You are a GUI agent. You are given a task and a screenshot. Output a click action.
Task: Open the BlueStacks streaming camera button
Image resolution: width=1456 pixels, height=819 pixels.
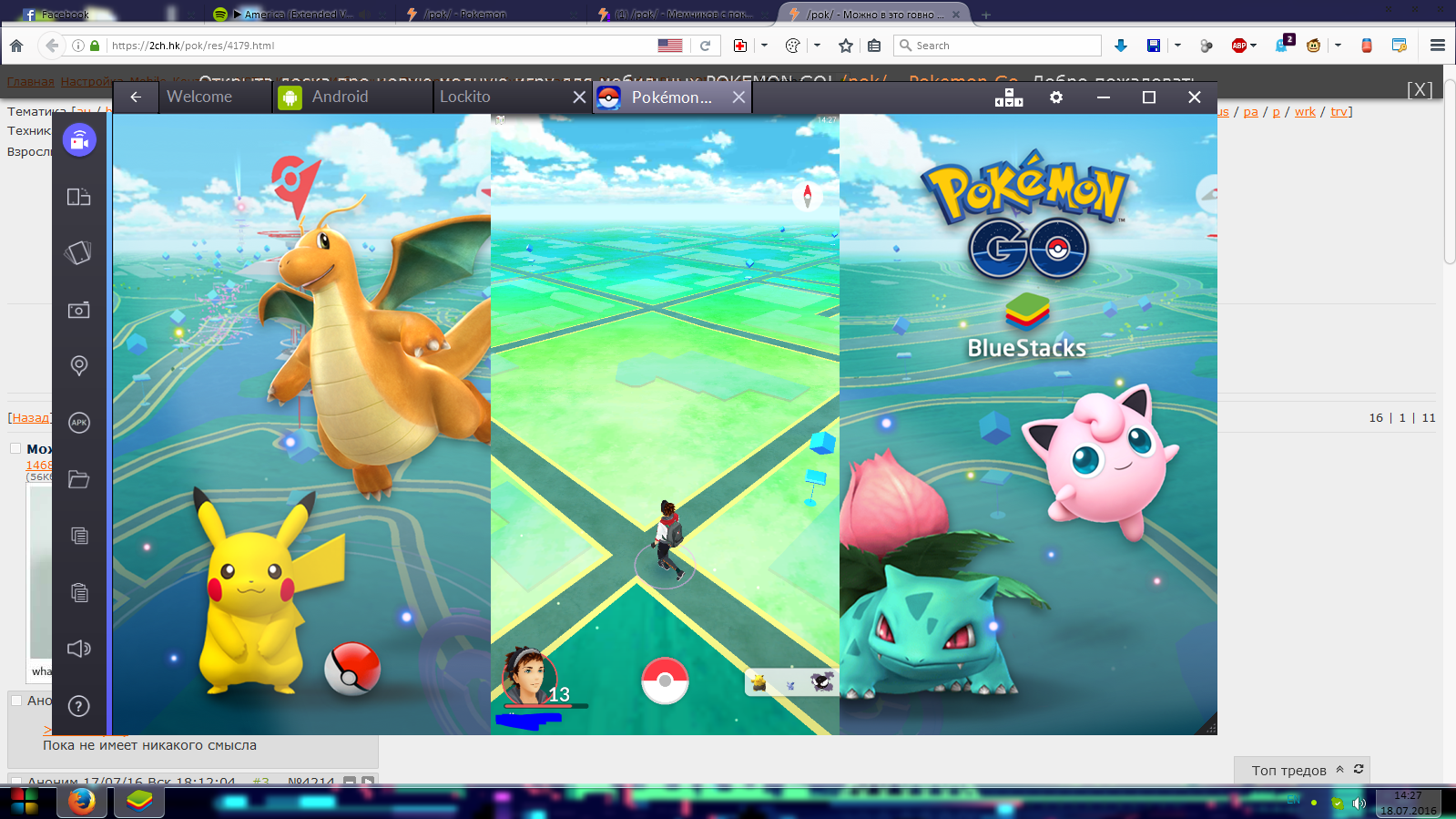click(79, 139)
